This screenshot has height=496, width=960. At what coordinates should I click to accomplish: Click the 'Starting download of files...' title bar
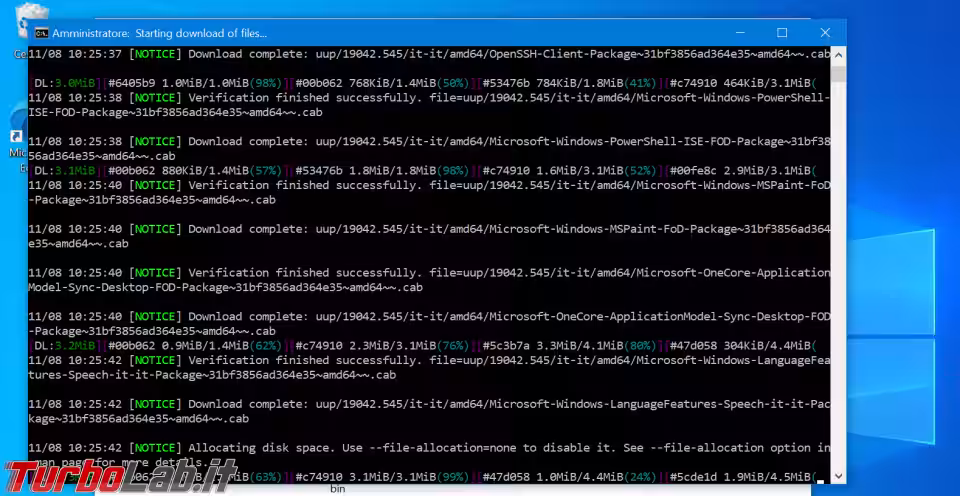click(x=160, y=33)
